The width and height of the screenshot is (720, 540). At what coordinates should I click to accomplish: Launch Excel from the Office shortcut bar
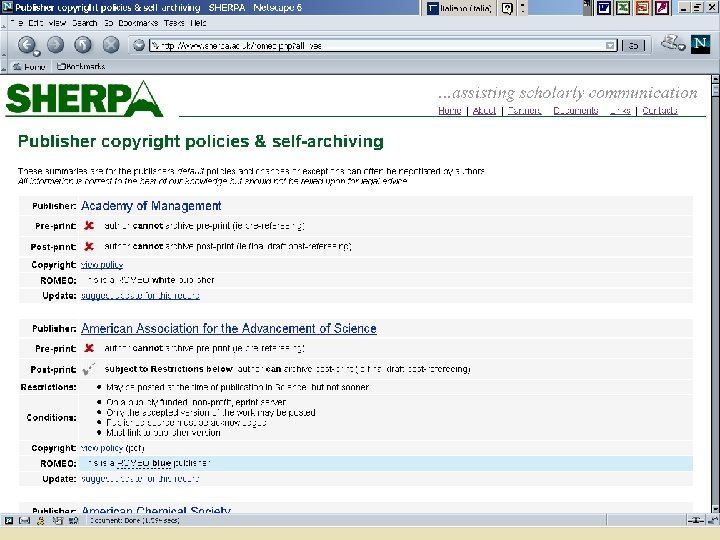point(623,7)
